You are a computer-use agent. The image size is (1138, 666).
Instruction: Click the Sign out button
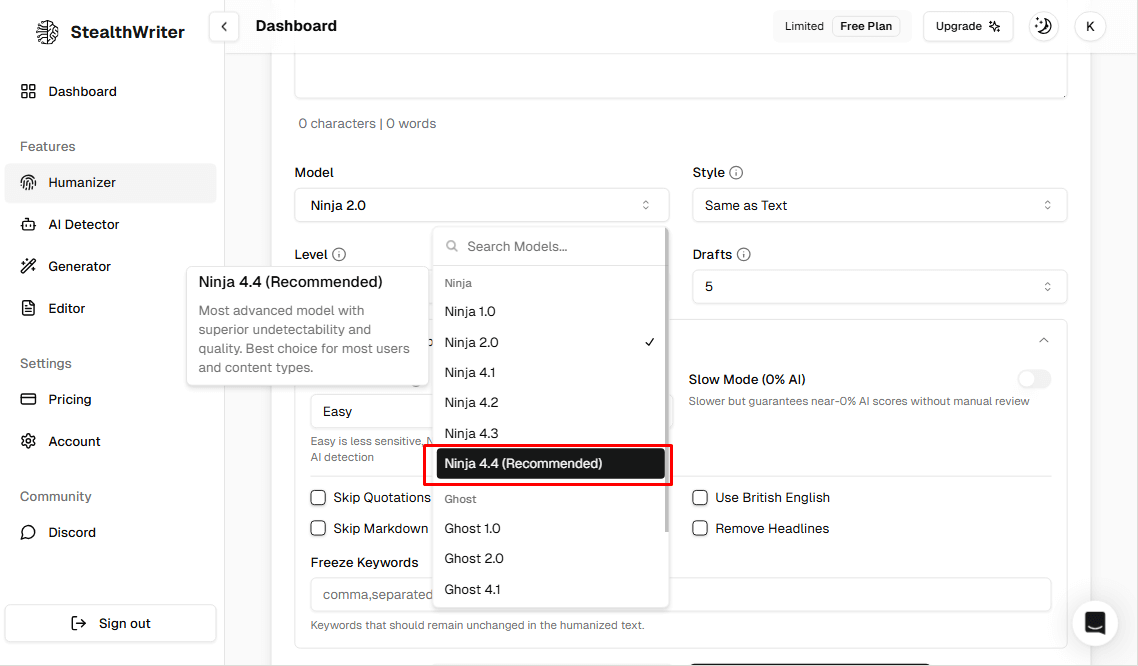pyautogui.click(x=110, y=623)
